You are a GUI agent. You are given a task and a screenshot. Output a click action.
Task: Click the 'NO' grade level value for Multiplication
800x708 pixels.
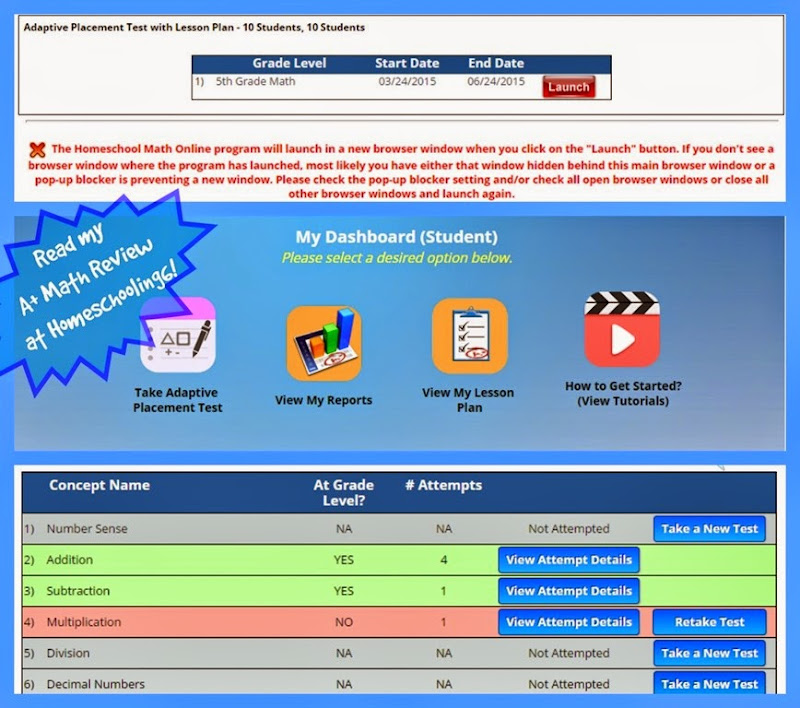344,622
